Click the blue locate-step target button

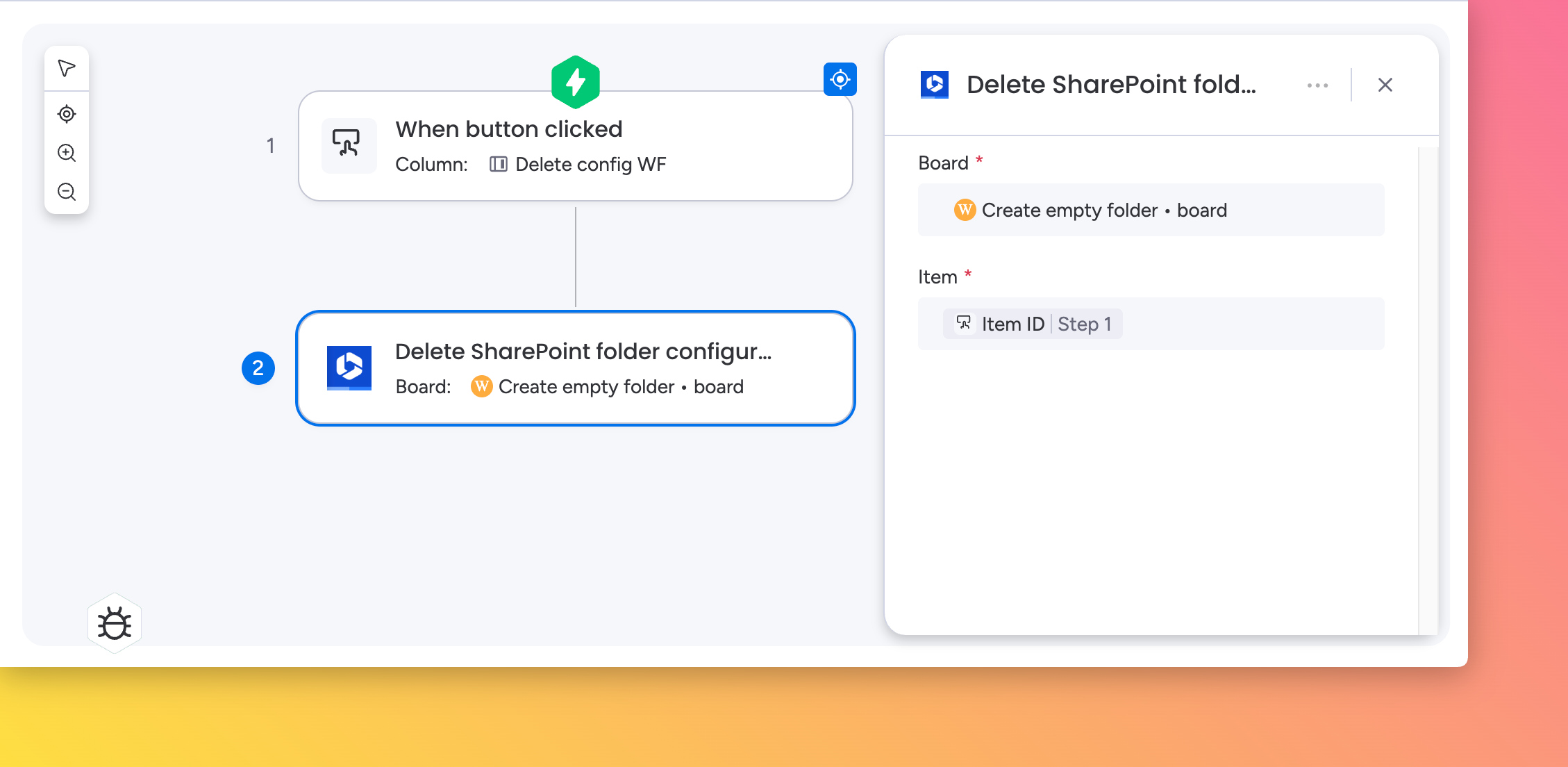(840, 79)
